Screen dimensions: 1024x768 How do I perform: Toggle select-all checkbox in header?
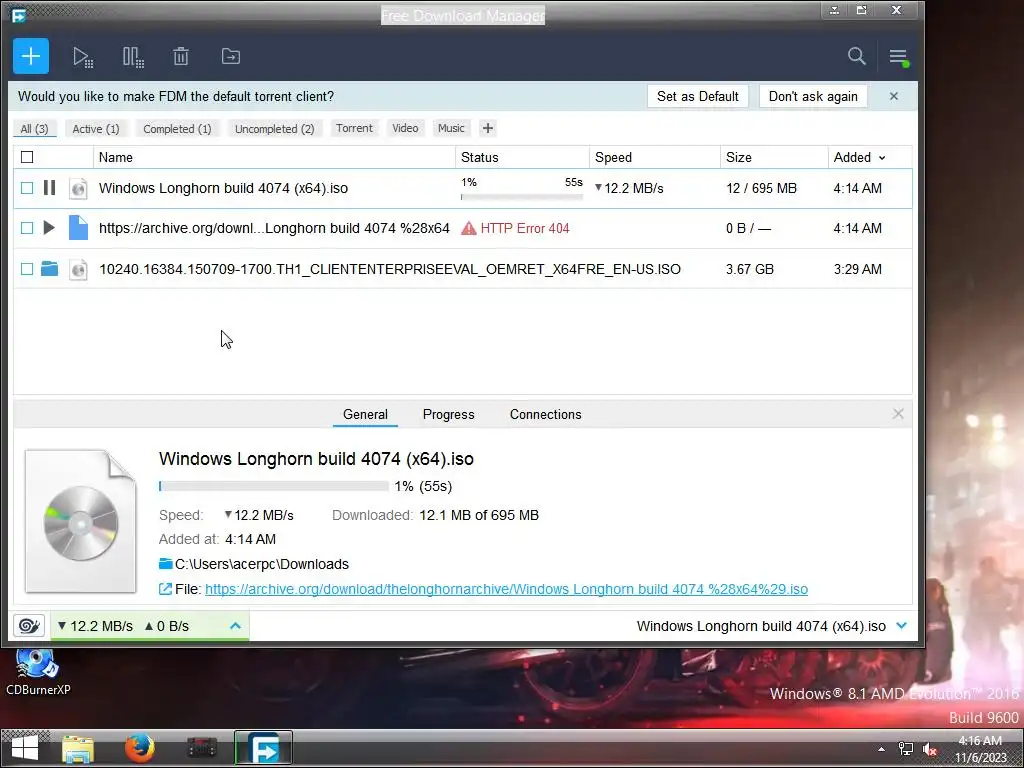pos(27,157)
